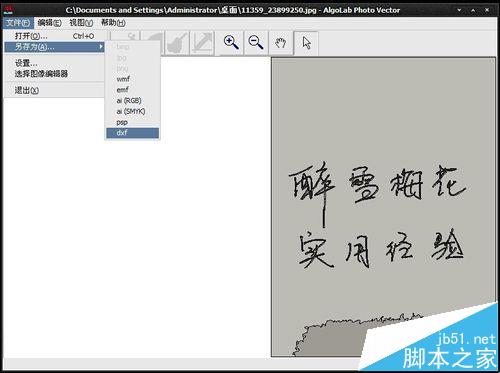The image size is (500, 373).
Task: Open the 编辑(E) menu
Action: click(x=49, y=23)
